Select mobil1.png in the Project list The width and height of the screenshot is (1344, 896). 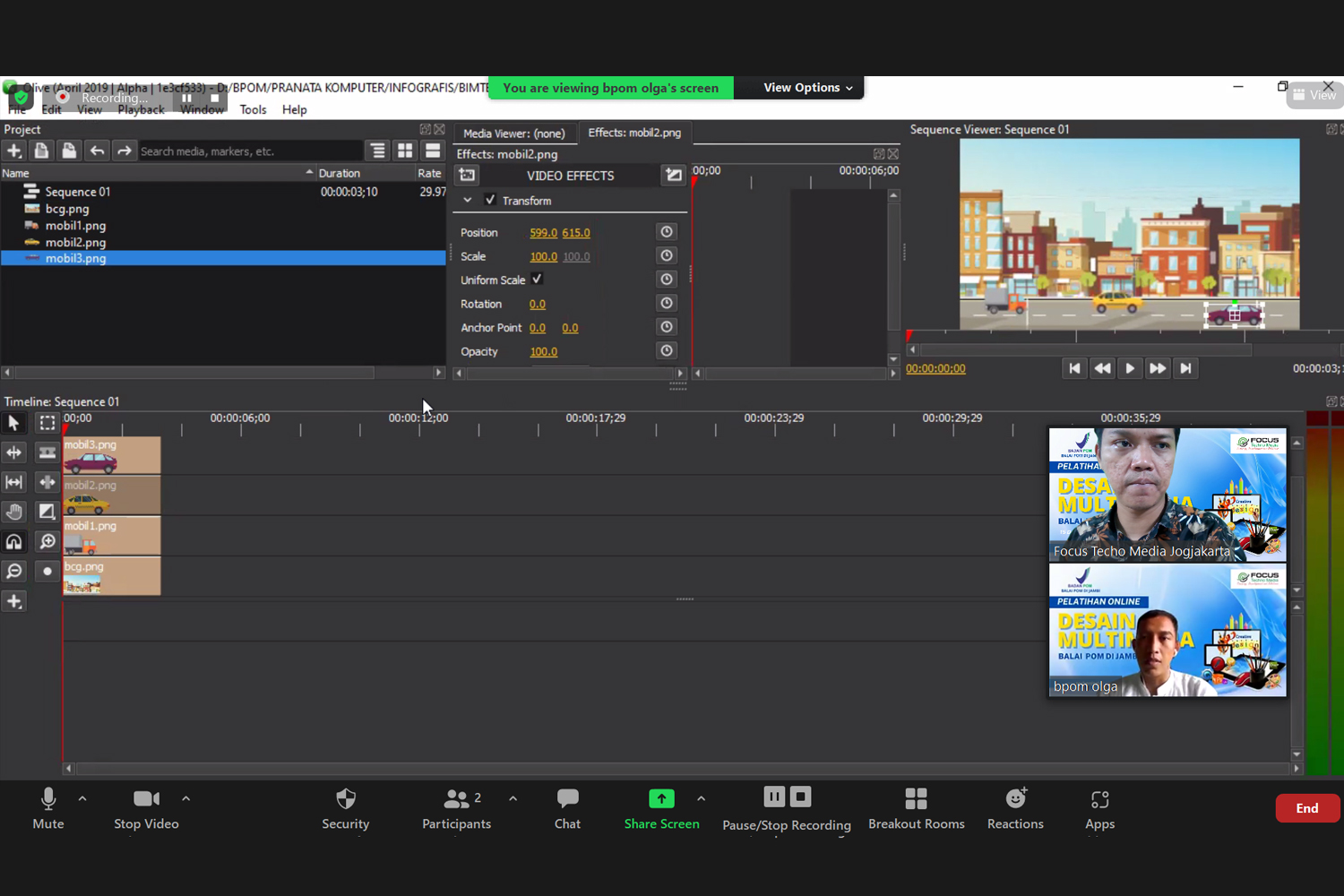pyautogui.click(x=75, y=226)
